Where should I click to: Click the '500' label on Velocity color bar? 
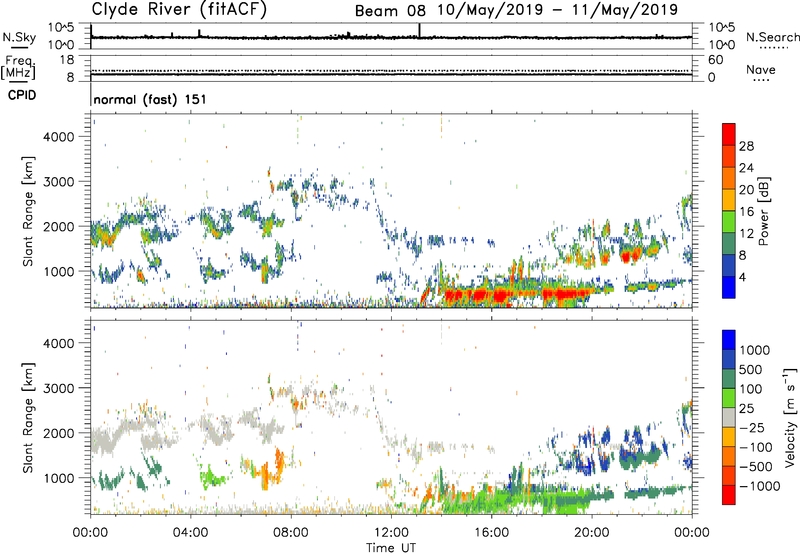point(751,370)
